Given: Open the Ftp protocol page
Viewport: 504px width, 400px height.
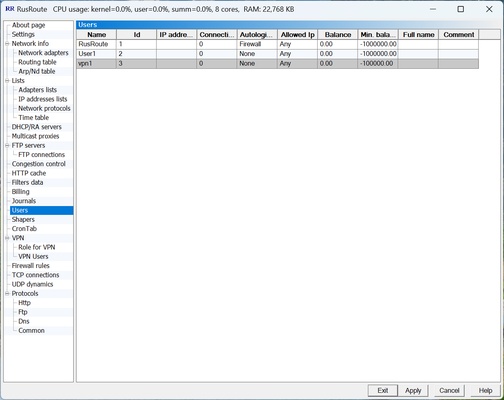Looking at the screenshot, I should tap(23, 312).
